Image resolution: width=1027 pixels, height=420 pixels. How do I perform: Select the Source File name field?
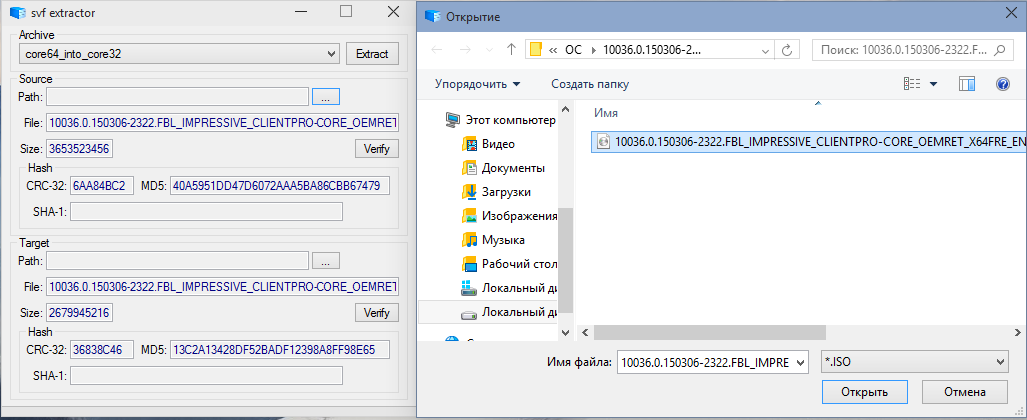click(222, 123)
